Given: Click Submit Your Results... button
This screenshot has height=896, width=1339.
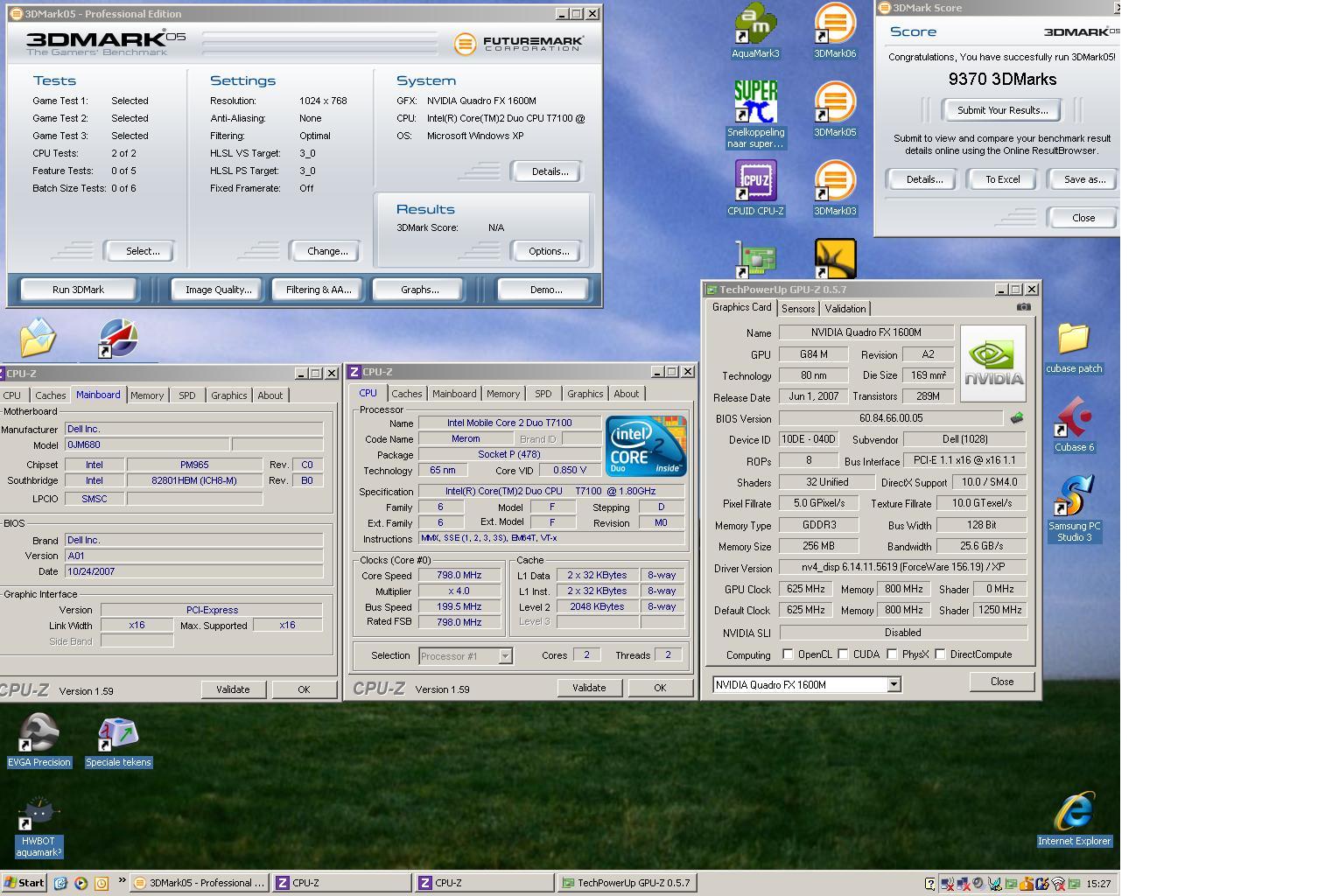Looking at the screenshot, I should click(x=1002, y=110).
